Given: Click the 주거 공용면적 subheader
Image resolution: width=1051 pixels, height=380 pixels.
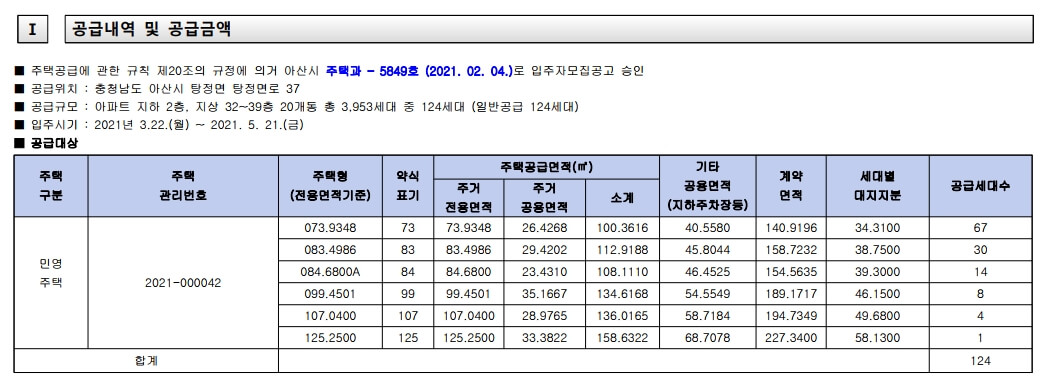Looking at the screenshot, I should click(544, 198).
